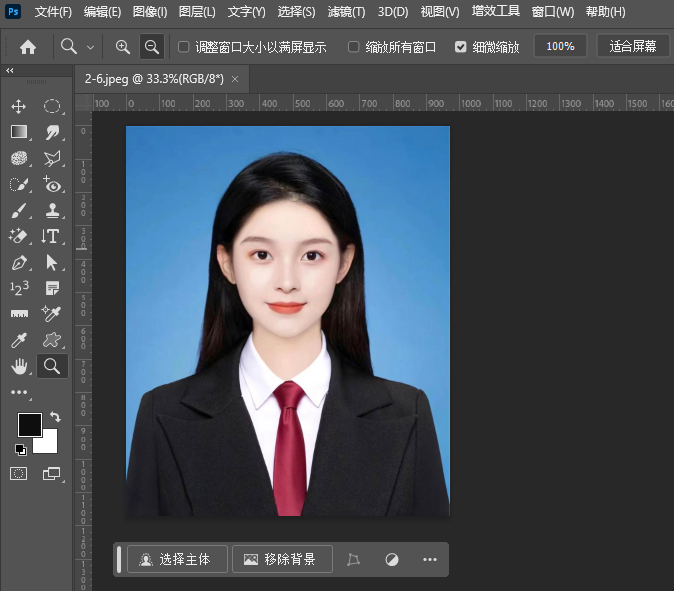Open the 滤镜(T) menu
This screenshot has width=674, height=591.
(x=346, y=12)
